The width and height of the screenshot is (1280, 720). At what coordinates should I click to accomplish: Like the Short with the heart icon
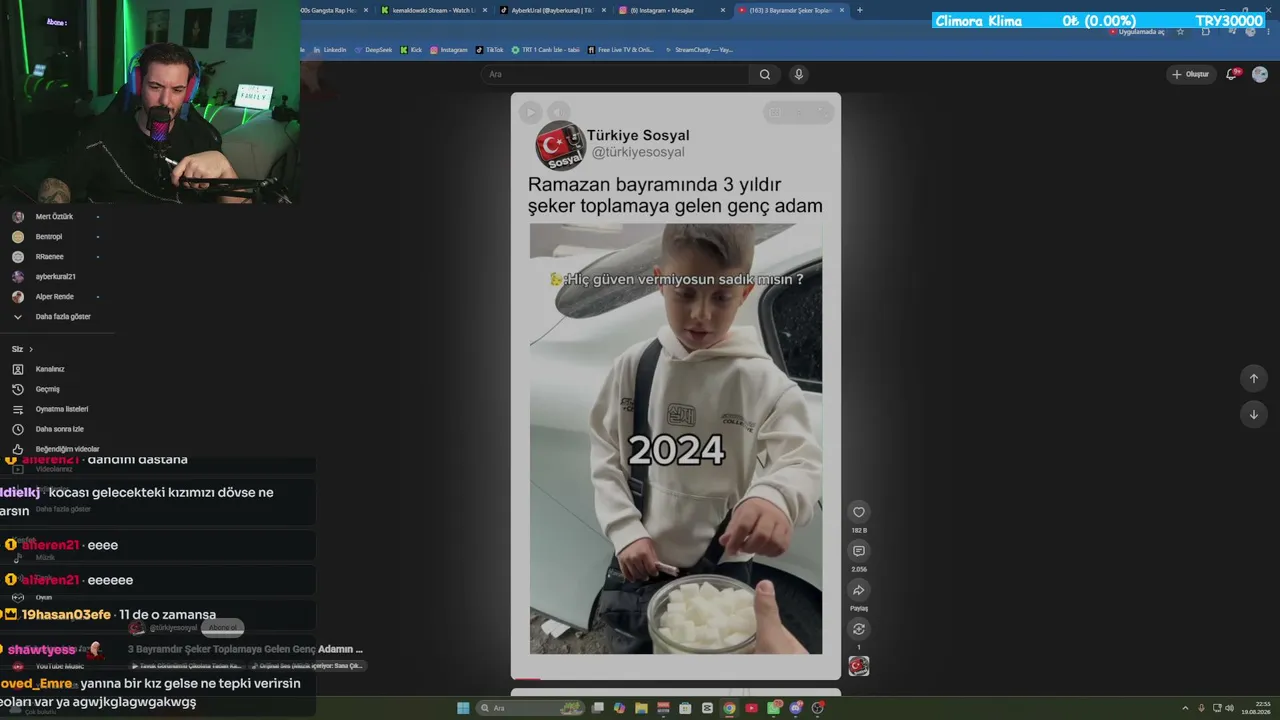(858, 512)
